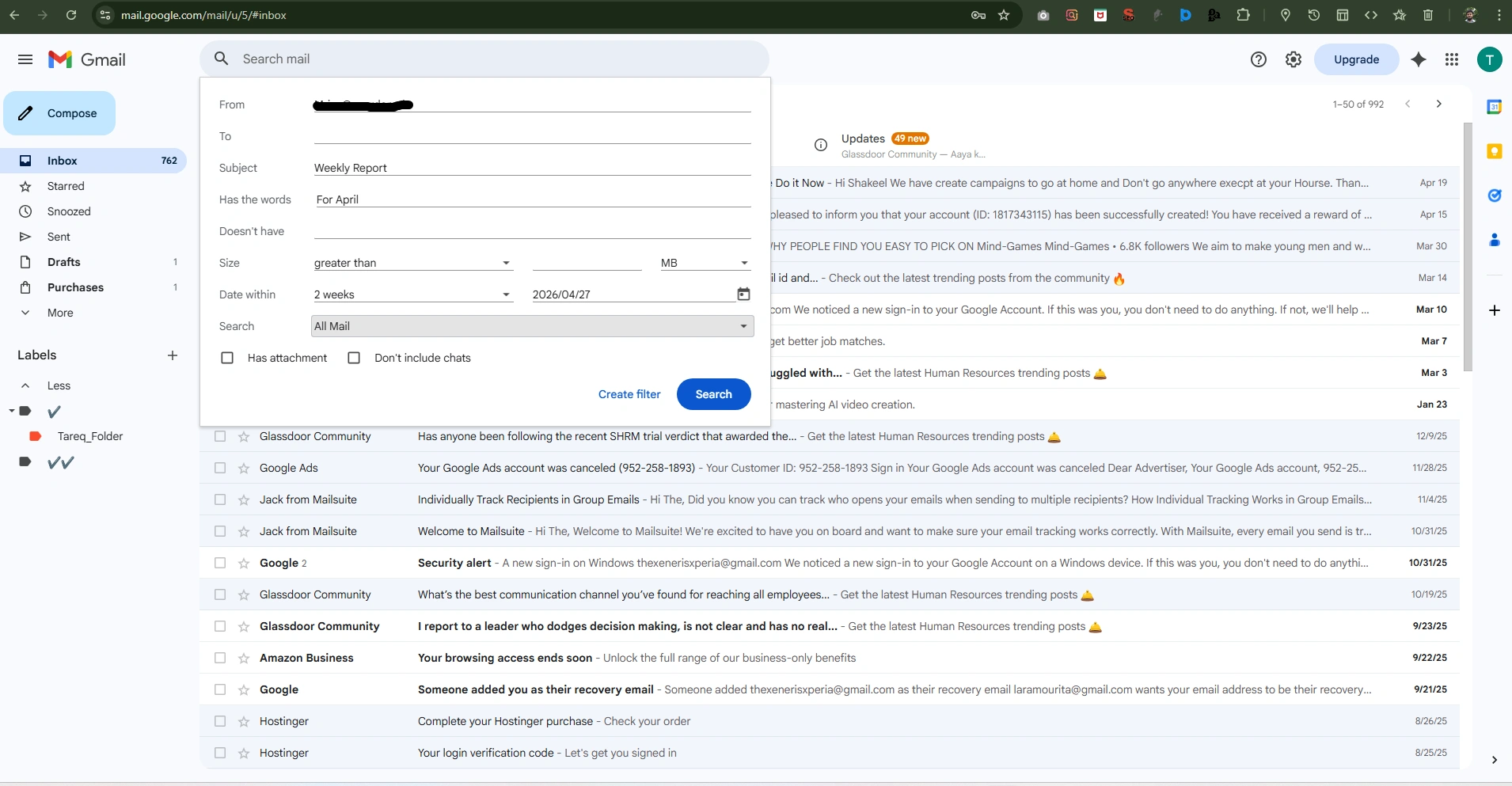Show the side panel with bottom chevron
Viewport: 1512px width, 786px height.
coord(1495,760)
